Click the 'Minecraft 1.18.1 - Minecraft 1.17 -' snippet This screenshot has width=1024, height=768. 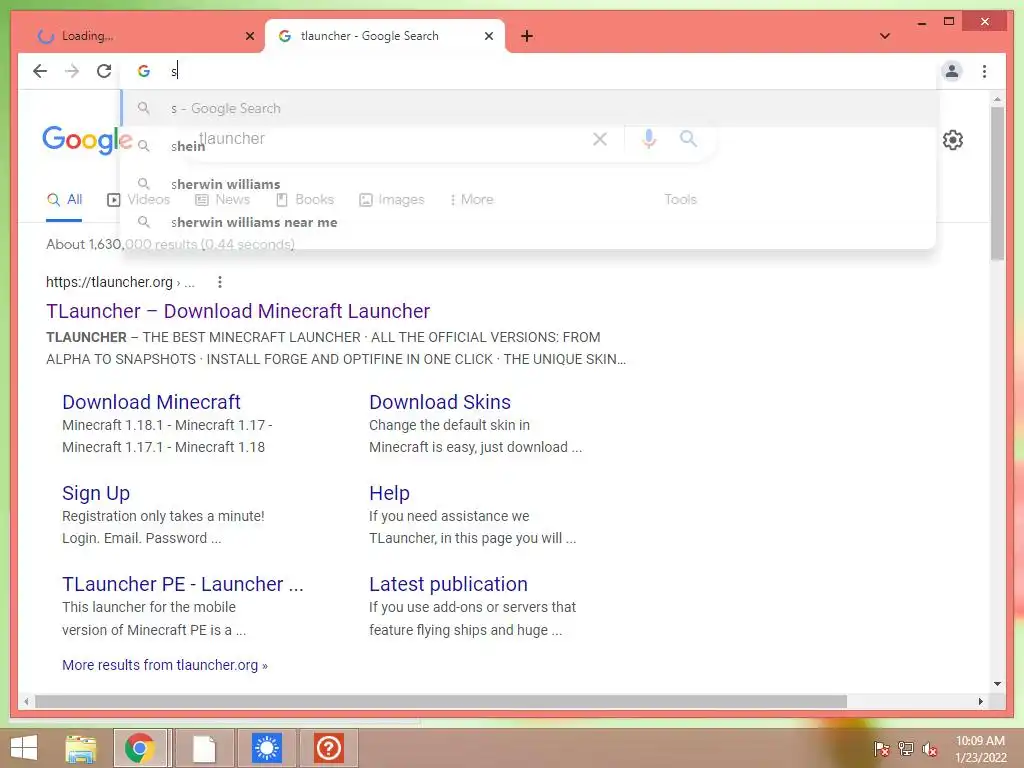coord(167,425)
